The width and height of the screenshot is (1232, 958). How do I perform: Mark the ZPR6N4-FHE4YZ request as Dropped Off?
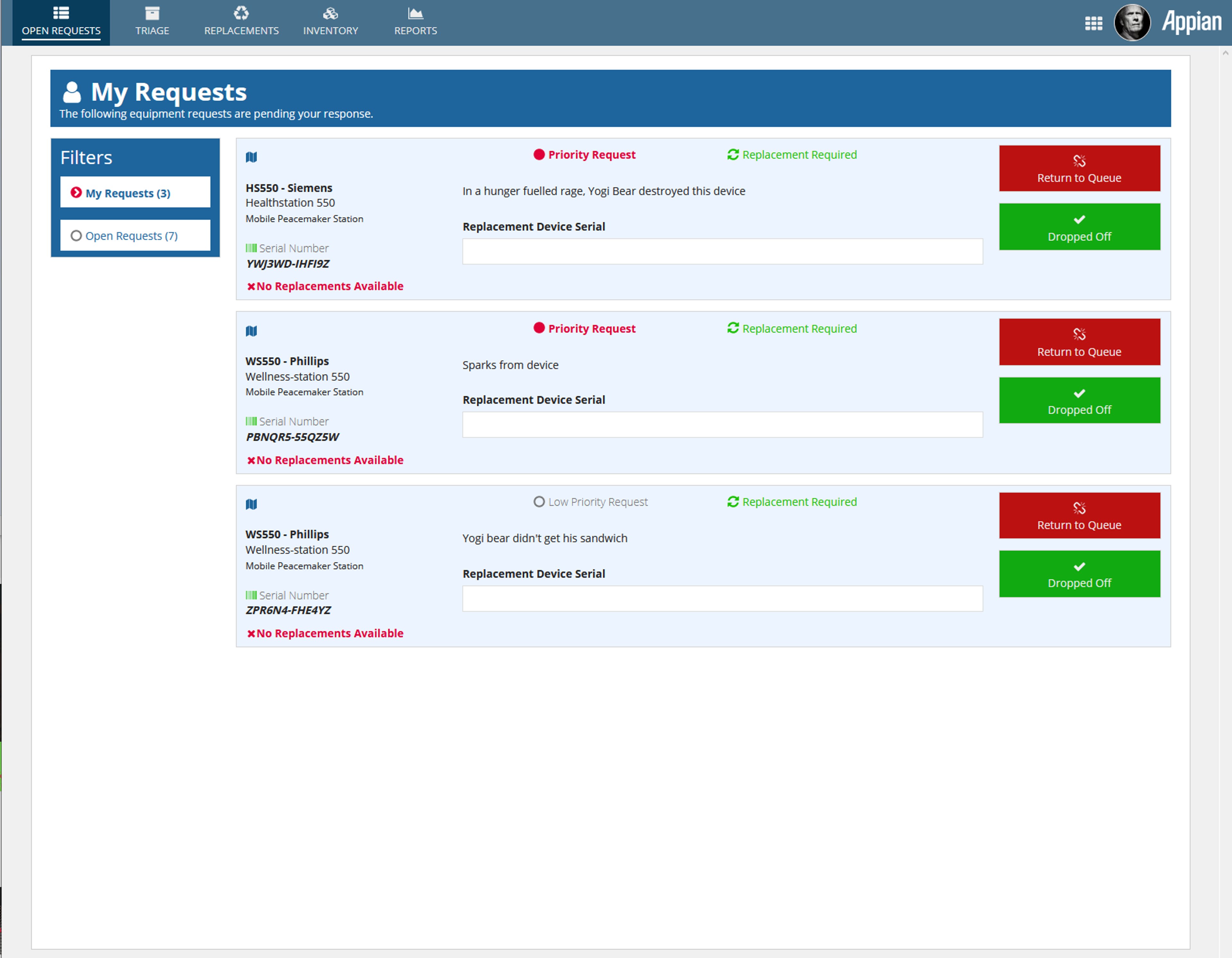1079,574
